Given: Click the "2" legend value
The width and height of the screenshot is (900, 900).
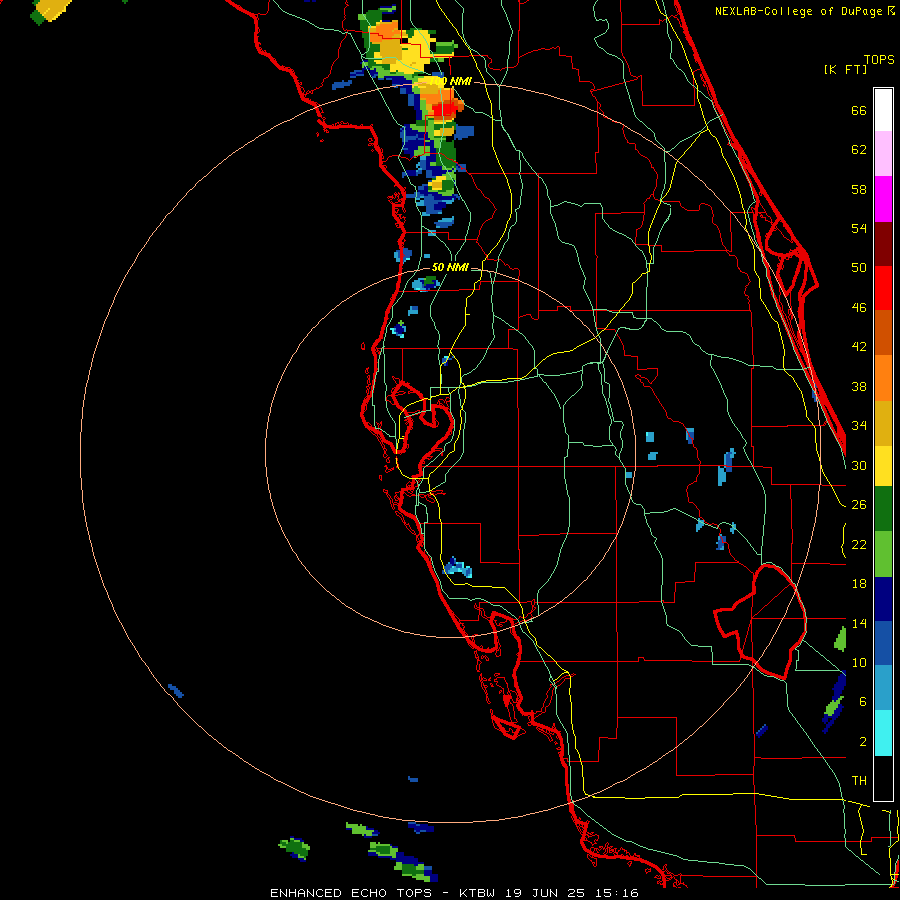Looking at the screenshot, I should 863,742.
